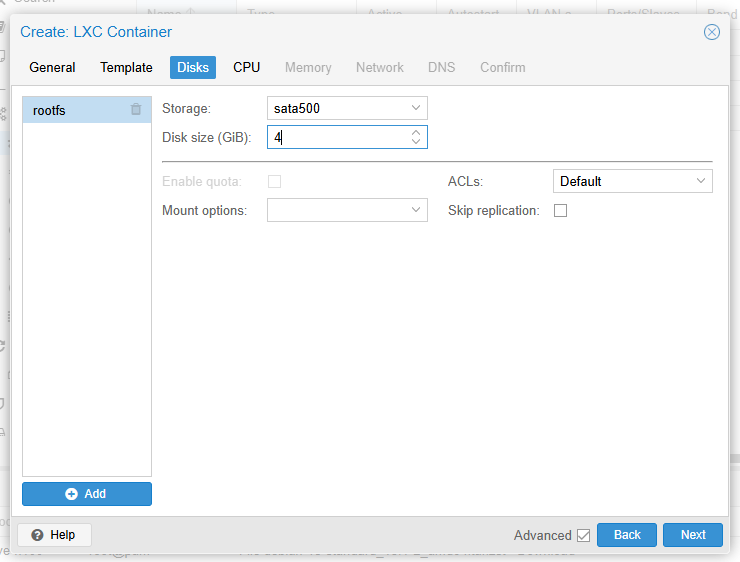Screen dimensions: 740x562
Task: Delete rootfs using the trash icon
Action: (x=136, y=110)
